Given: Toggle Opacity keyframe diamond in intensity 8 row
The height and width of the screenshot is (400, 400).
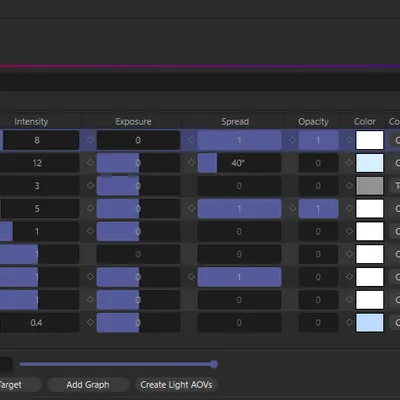Looking at the screenshot, I should click(x=292, y=140).
